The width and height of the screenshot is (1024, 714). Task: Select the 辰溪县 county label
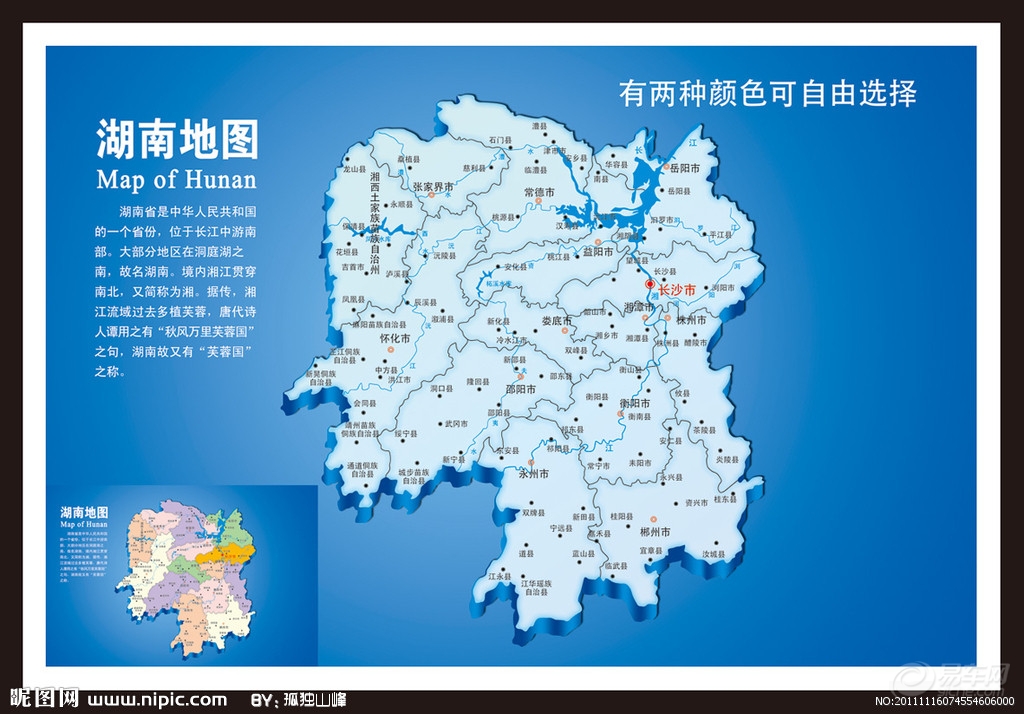425,303
